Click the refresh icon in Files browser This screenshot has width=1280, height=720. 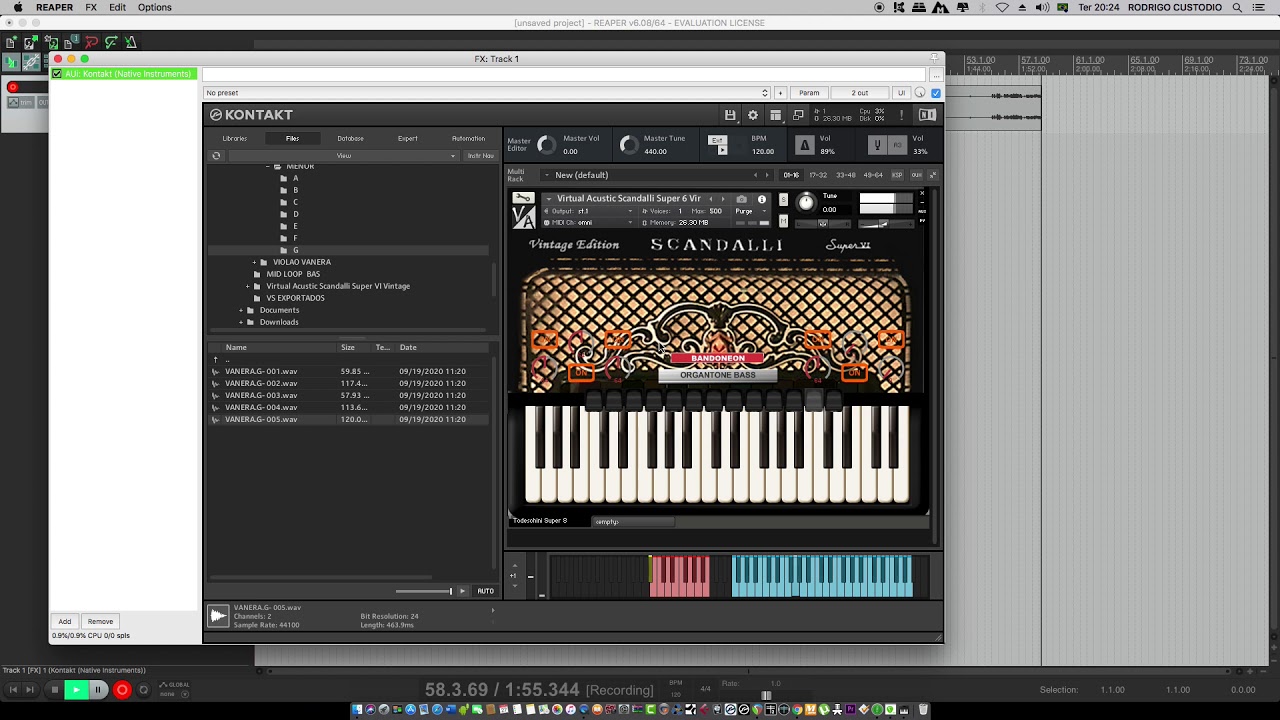[x=216, y=156]
